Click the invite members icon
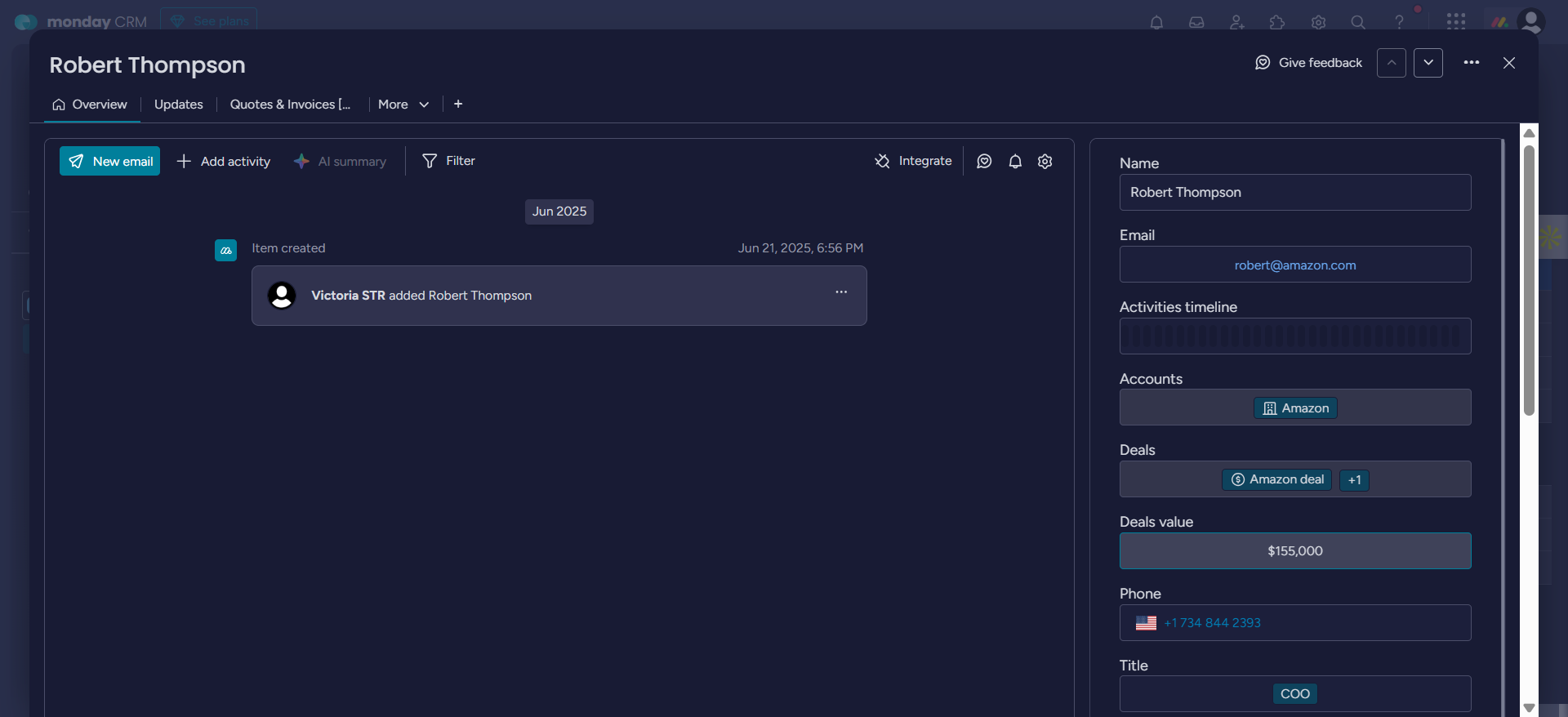 [1237, 22]
